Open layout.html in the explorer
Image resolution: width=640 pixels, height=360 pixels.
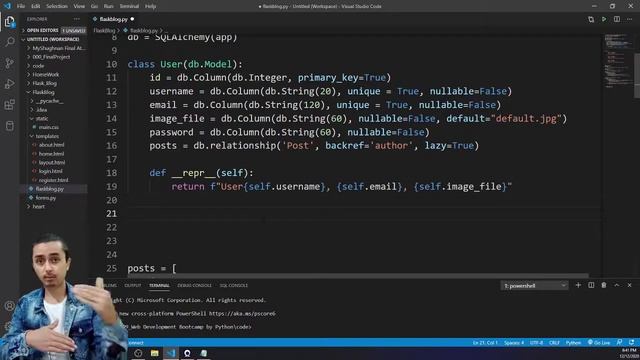tap(52, 162)
